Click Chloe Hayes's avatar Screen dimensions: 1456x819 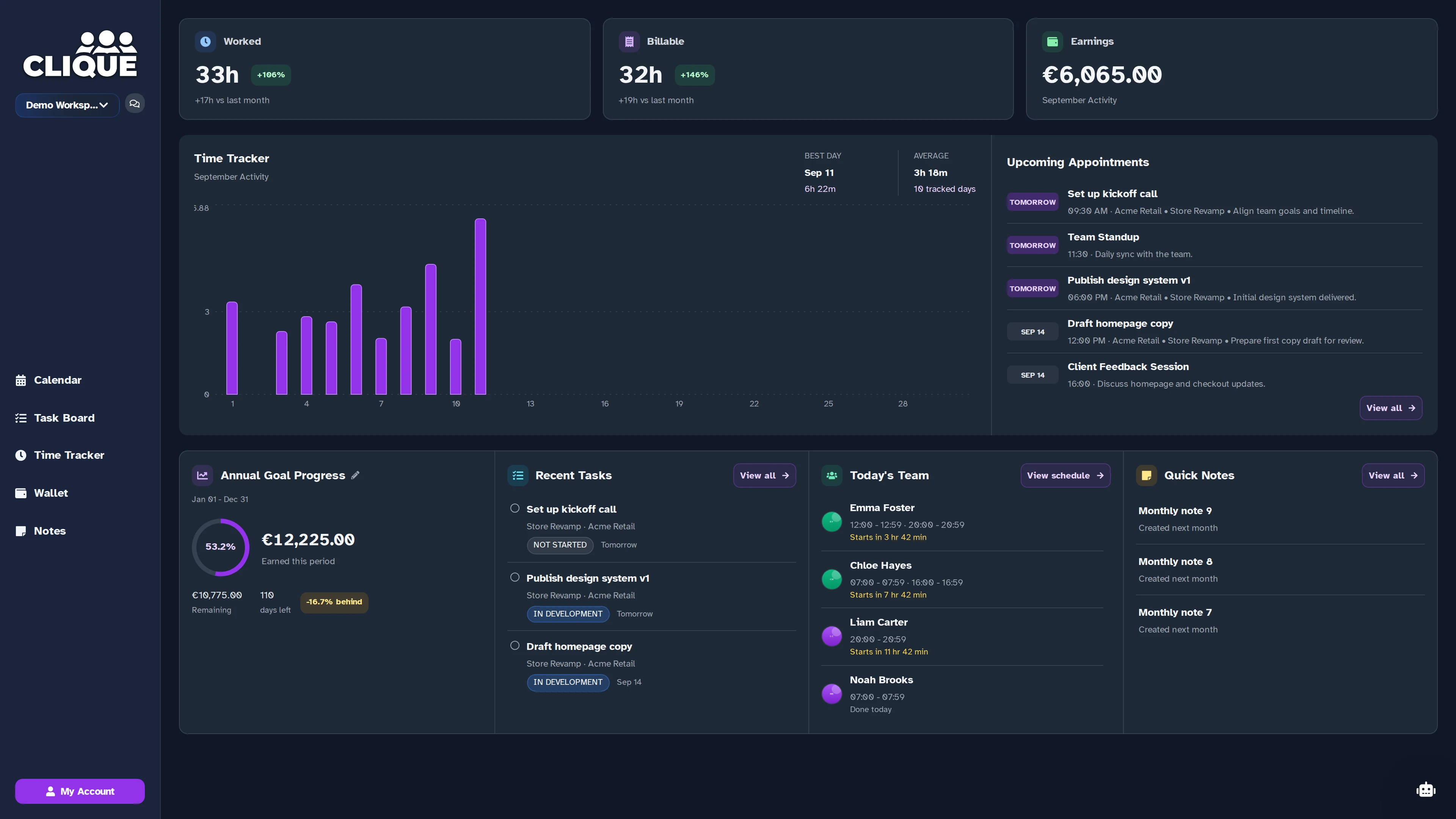[x=832, y=579]
